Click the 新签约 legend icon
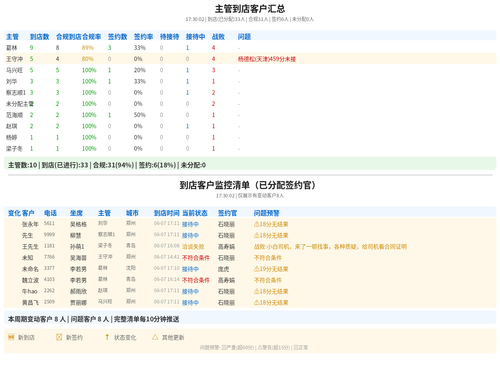Viewport: 500px width, 370px height. pos(59,337)
